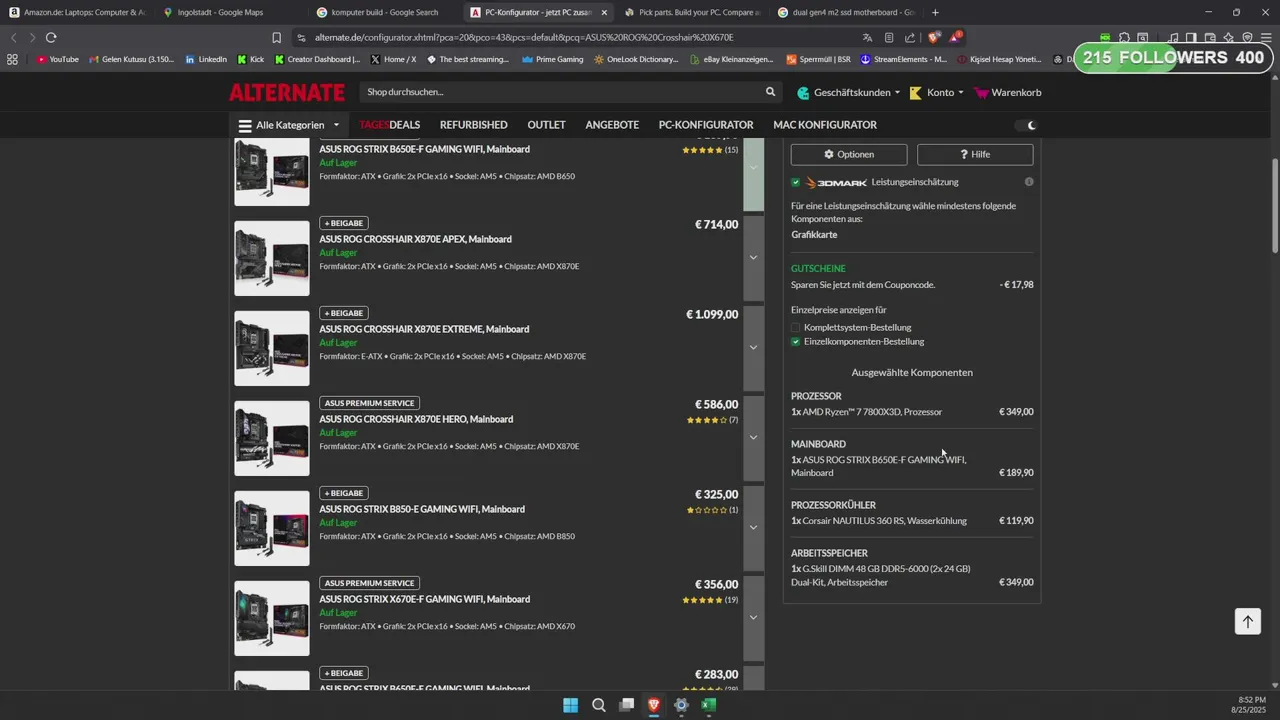
Task: Open Geschäftskunden dropdown
Action: [x=848, y=92]
